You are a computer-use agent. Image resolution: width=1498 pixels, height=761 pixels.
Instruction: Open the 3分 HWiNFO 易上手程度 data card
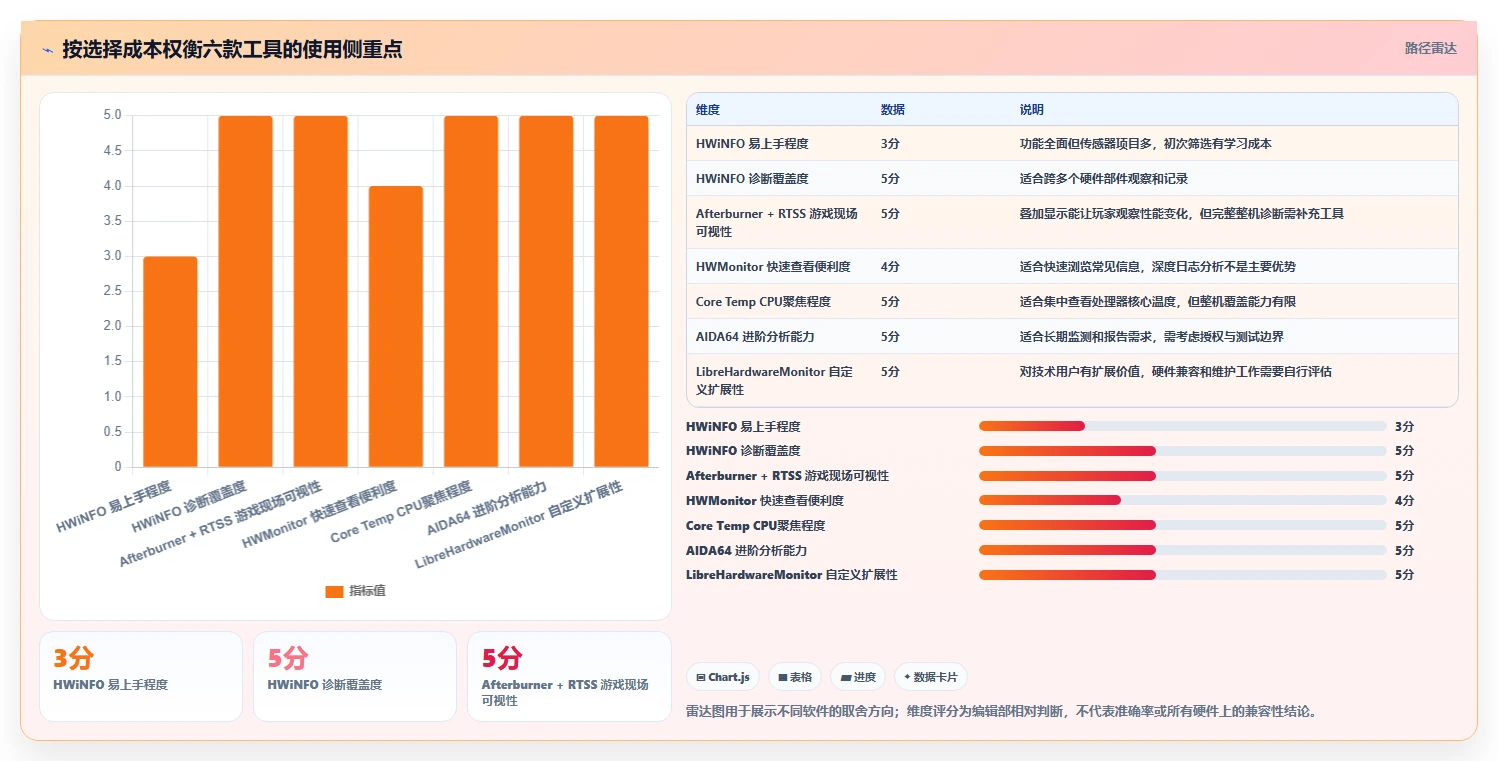(x=141, y=676)
